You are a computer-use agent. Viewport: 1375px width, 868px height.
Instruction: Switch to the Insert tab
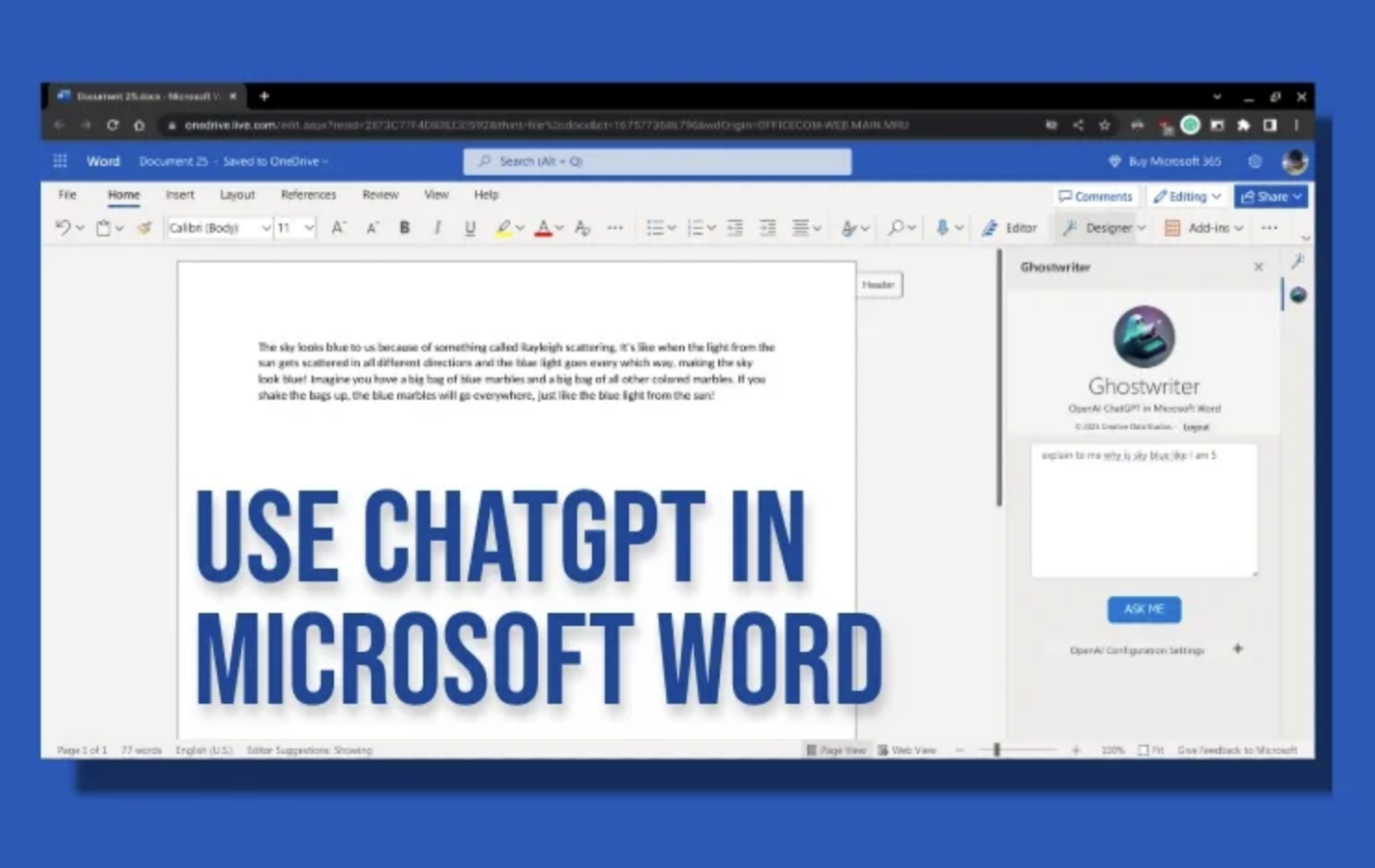[180, 195]
